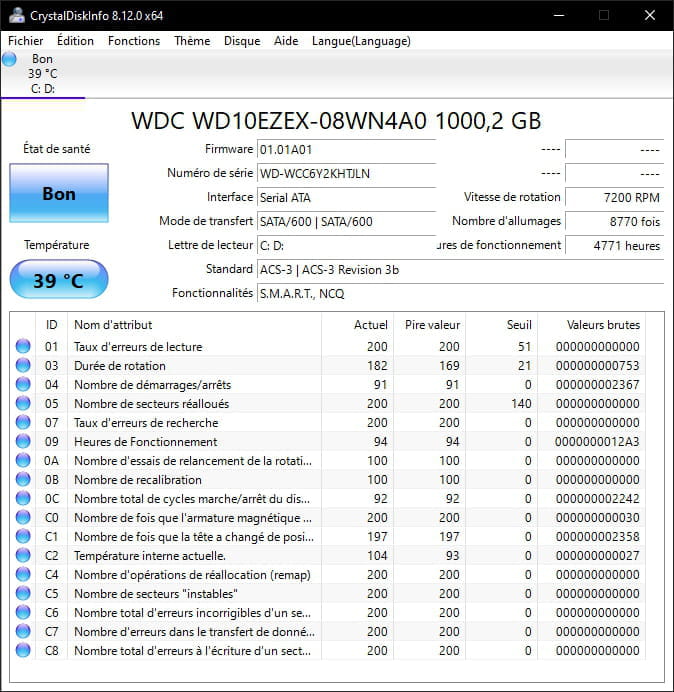Click raw value 000000002367
Screen dimensions: 674x692
click(x=597, y=385)
